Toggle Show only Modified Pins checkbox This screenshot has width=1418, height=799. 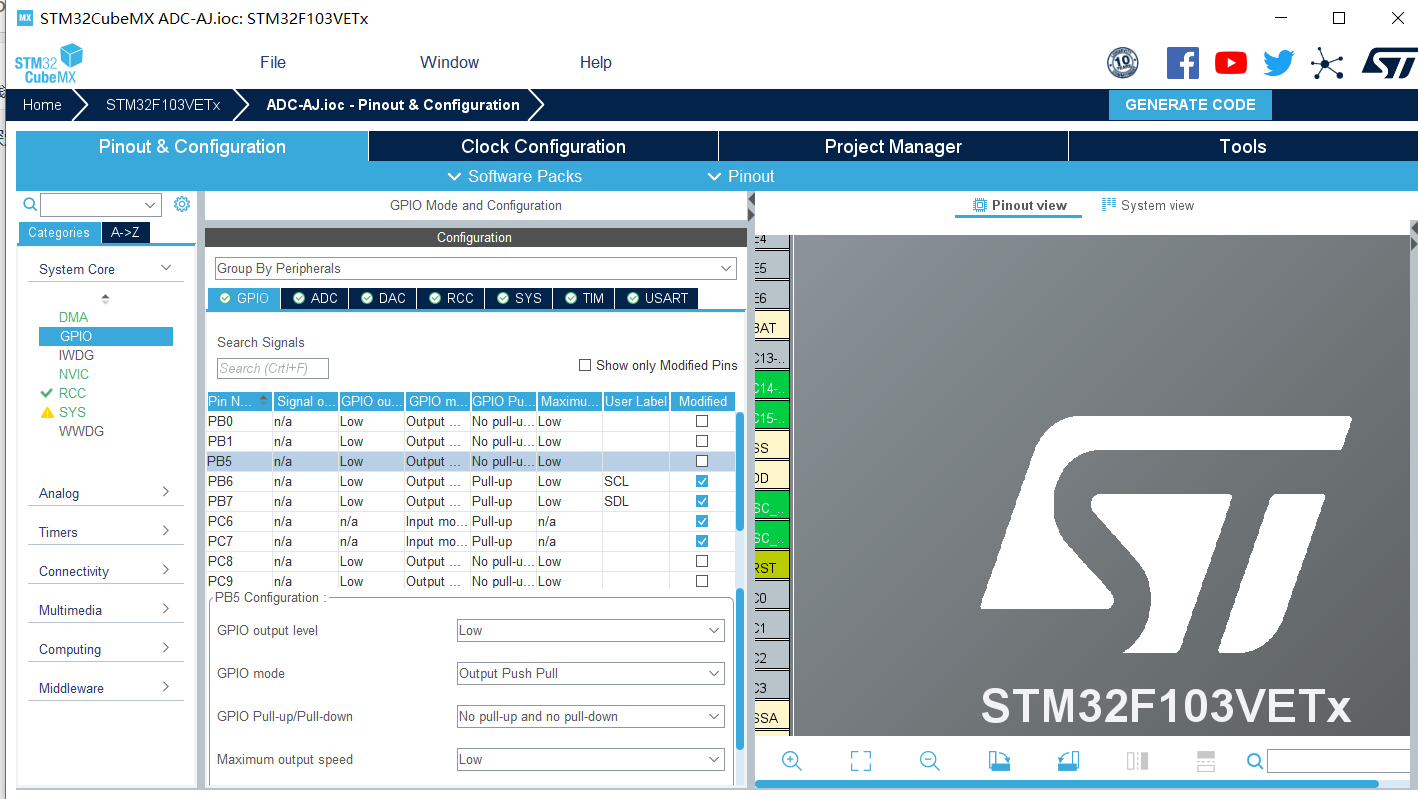[x=585, y=365]
